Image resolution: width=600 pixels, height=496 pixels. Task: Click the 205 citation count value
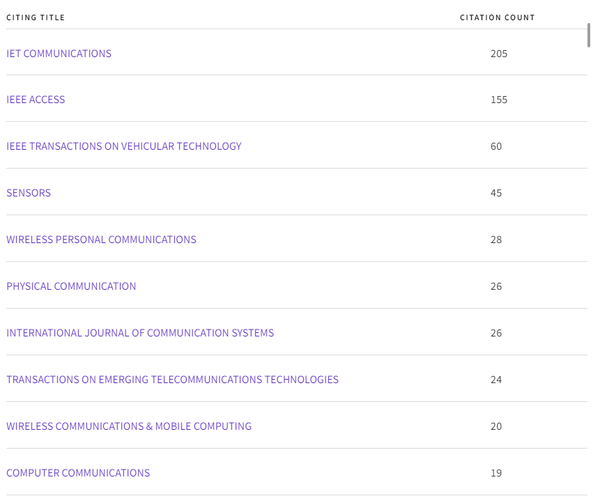tap(499, 53)
